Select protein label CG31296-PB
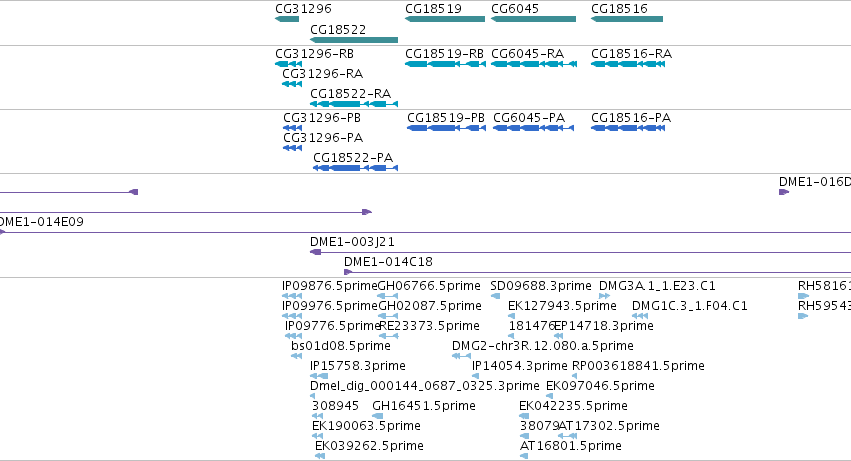 tap(322, 118)
